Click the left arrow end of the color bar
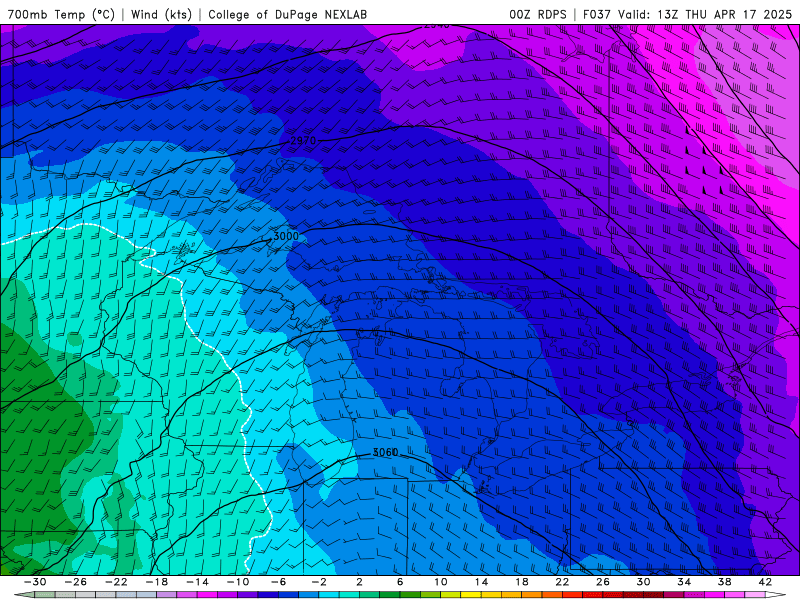 pyautogui.click(x=23, y=595)
